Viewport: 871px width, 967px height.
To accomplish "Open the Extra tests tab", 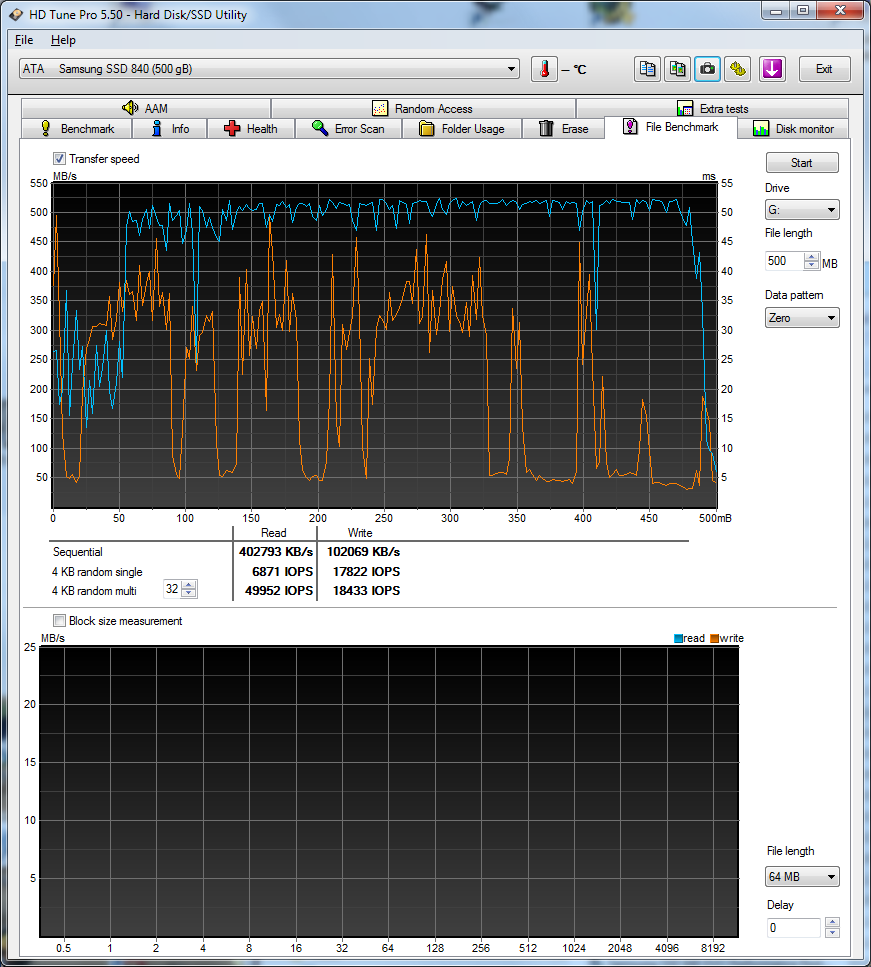I will tap(712, 109).
